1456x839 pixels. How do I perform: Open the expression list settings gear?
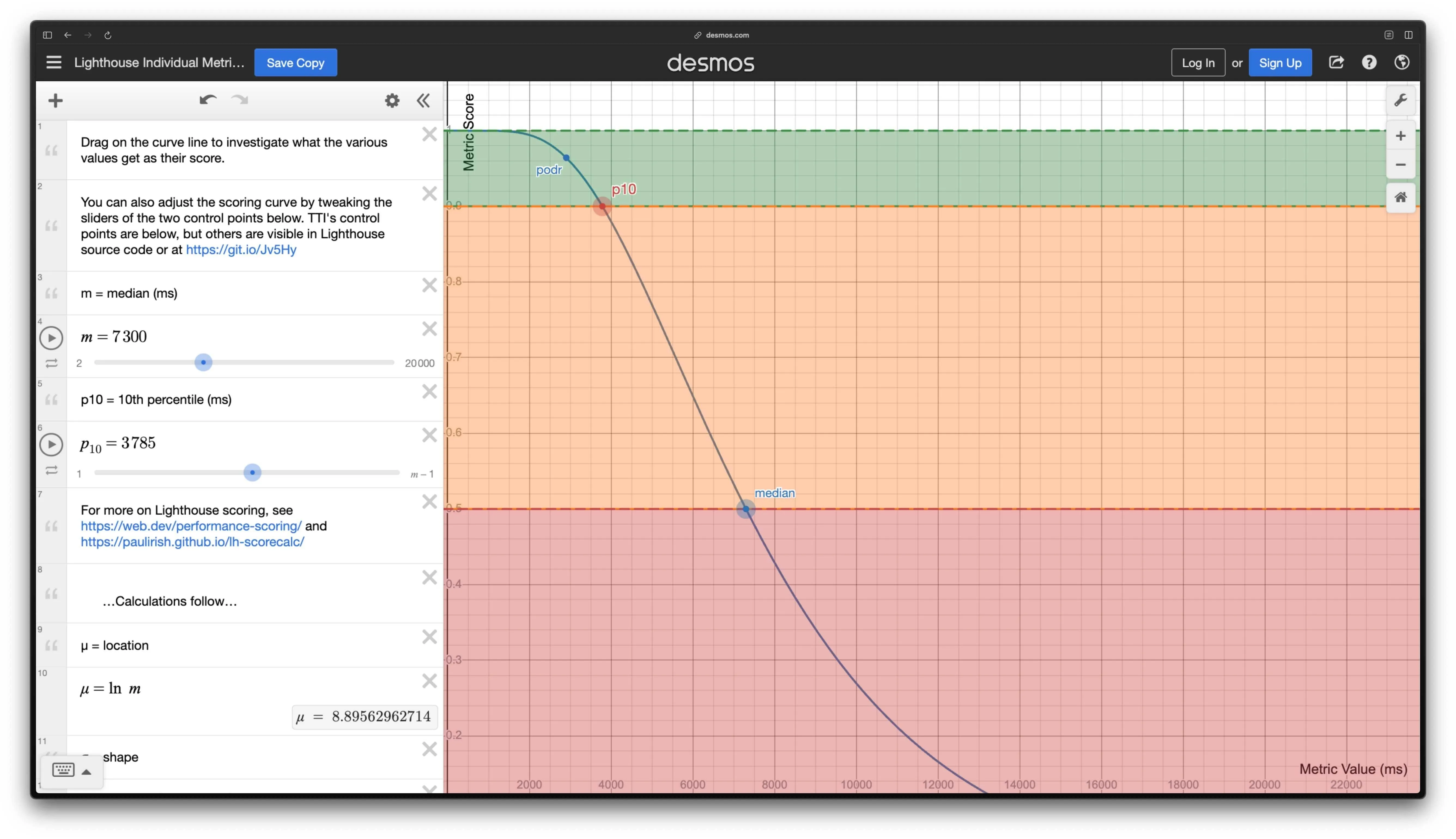click(392, 101)
